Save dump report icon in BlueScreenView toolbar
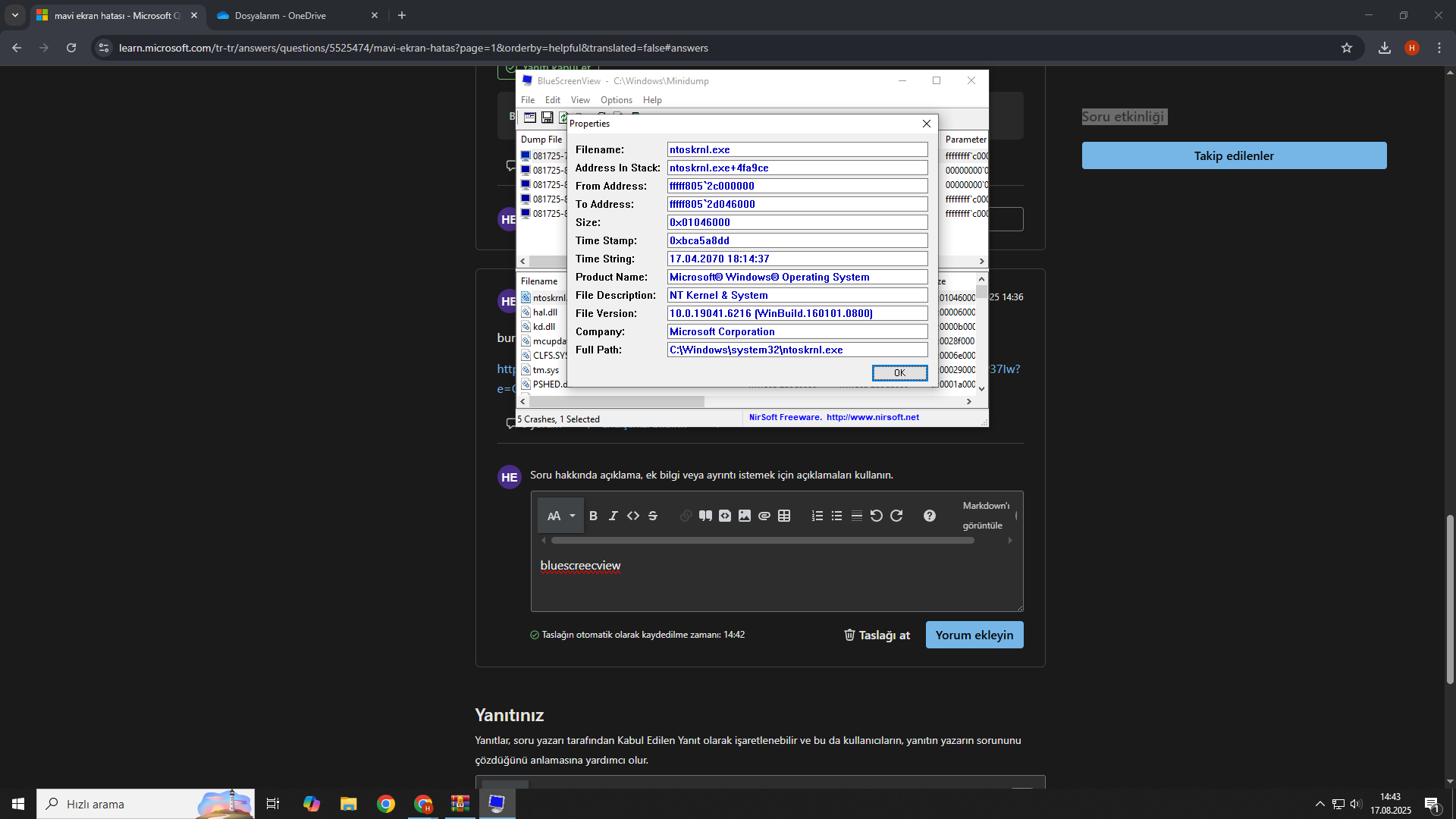1456x819 pixels. (x=547, y=118)
